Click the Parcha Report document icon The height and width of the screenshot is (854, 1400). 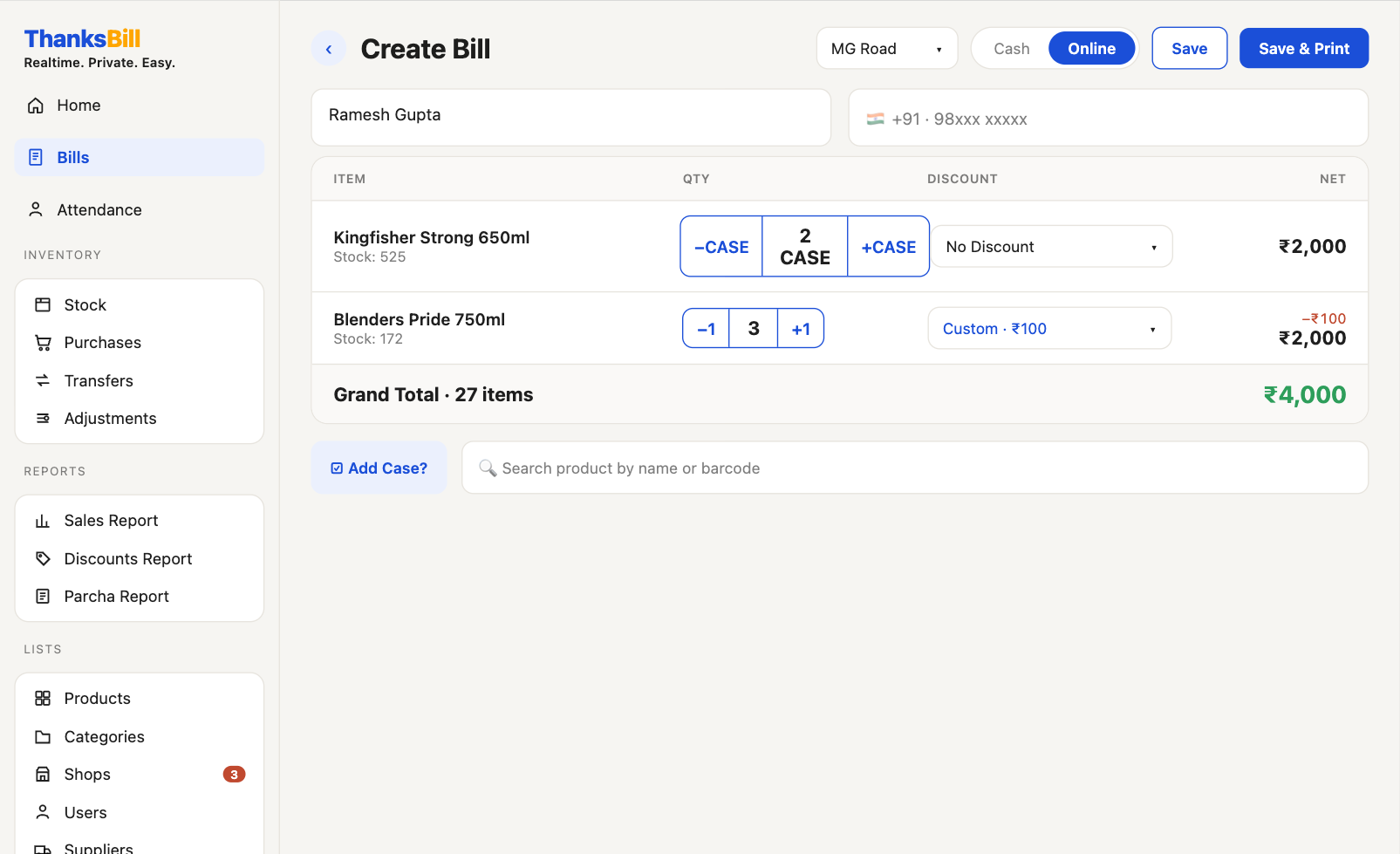[43, 597]
